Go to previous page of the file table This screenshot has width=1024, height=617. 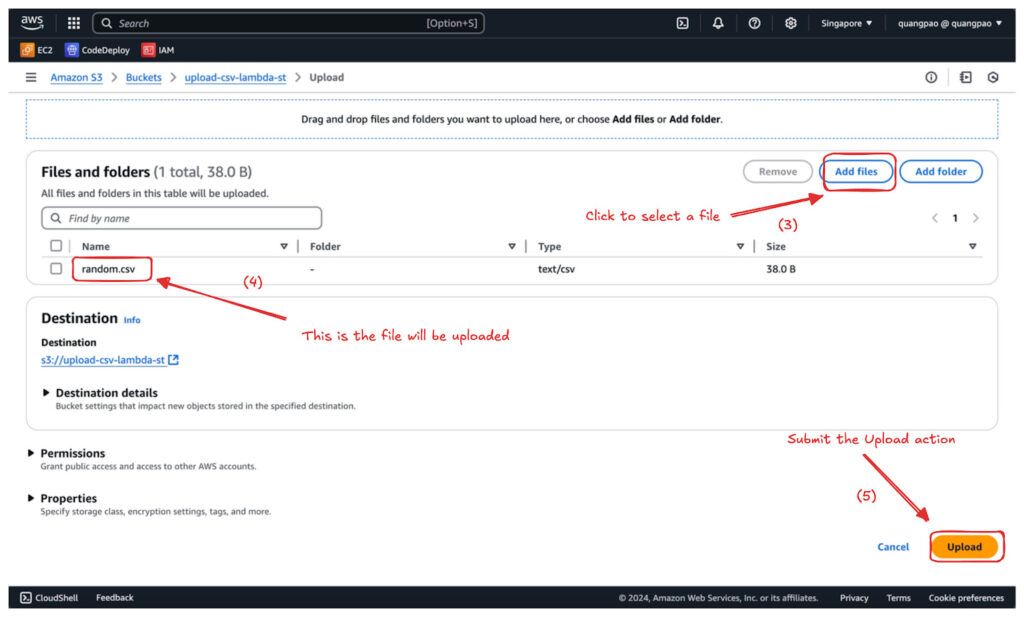[935, 218]
